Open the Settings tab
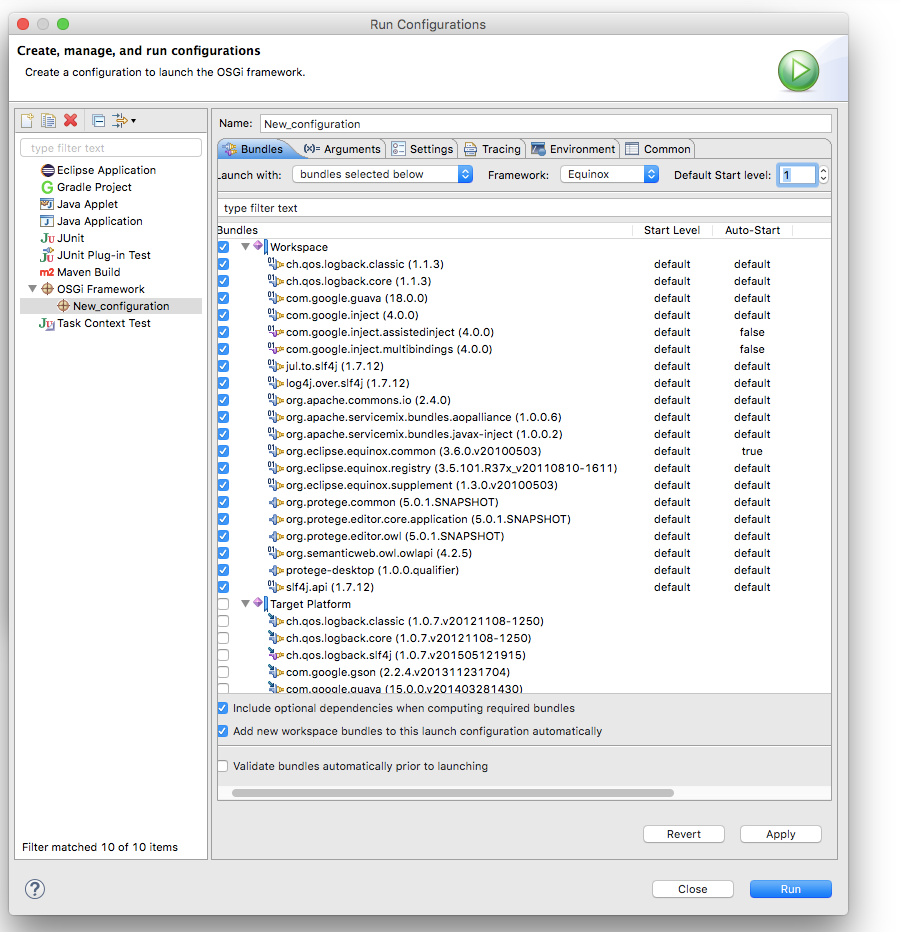This screenshot has height=932, width=900. (423, 149)
